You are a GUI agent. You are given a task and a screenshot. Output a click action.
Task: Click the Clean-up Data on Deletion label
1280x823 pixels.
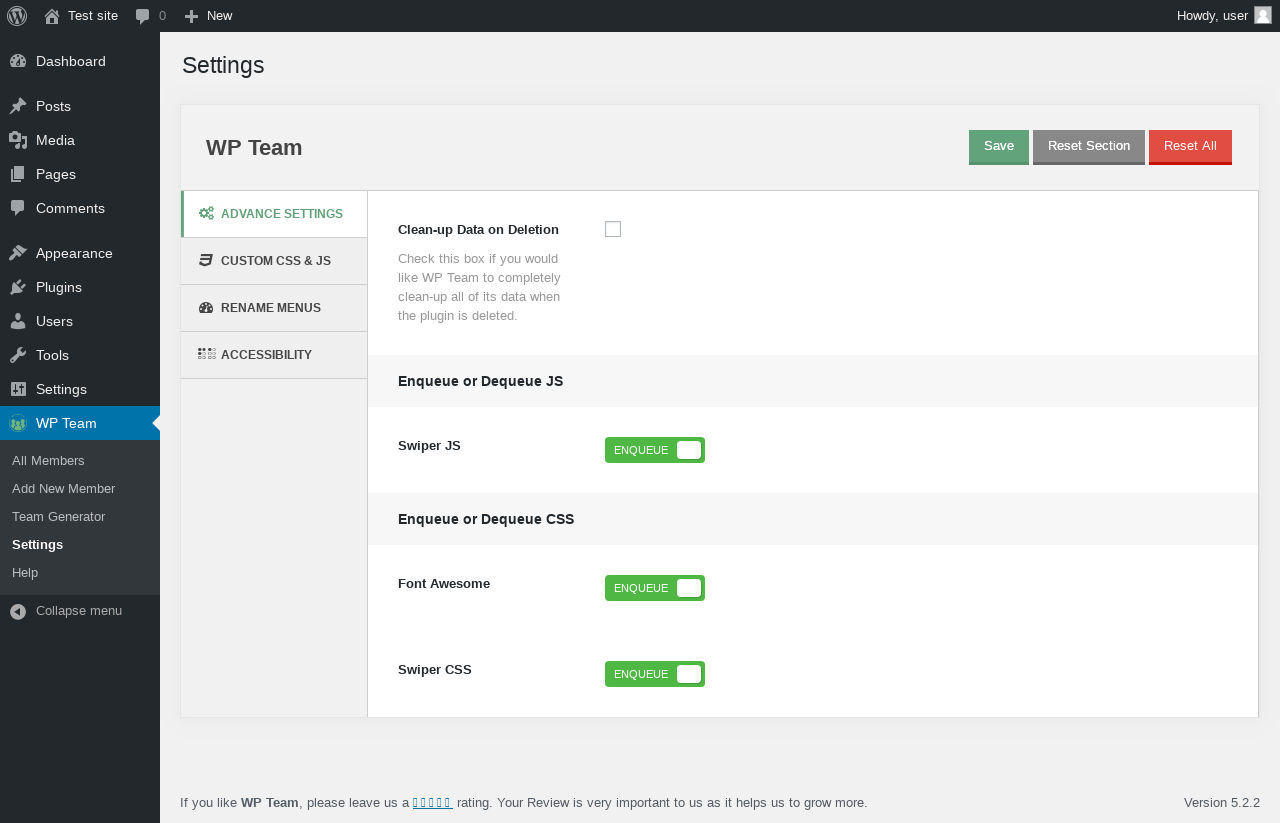478,230
